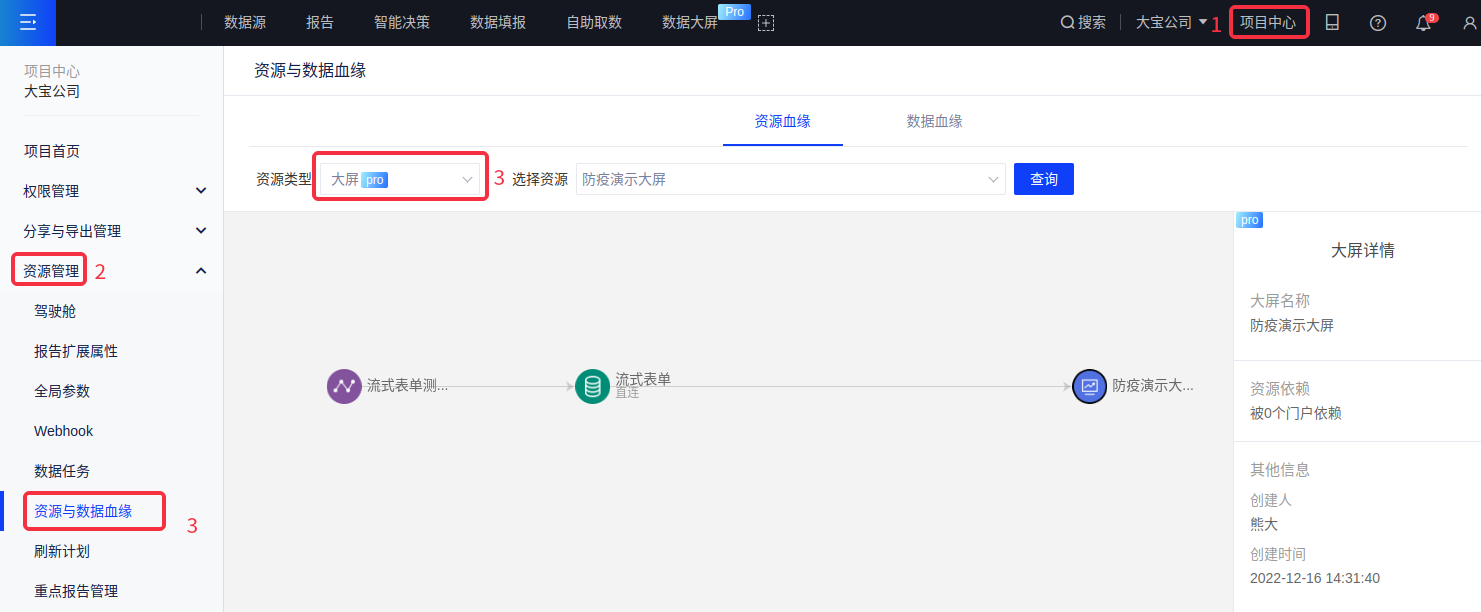Screen dimensions: 1481x612
Task: Collapse the 资源管理 sidebar section
Action: click(x=201, y=271)
